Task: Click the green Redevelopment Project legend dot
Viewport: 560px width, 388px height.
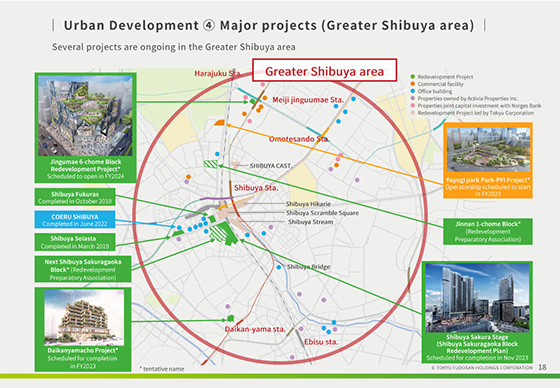Action: pos(413,76)
